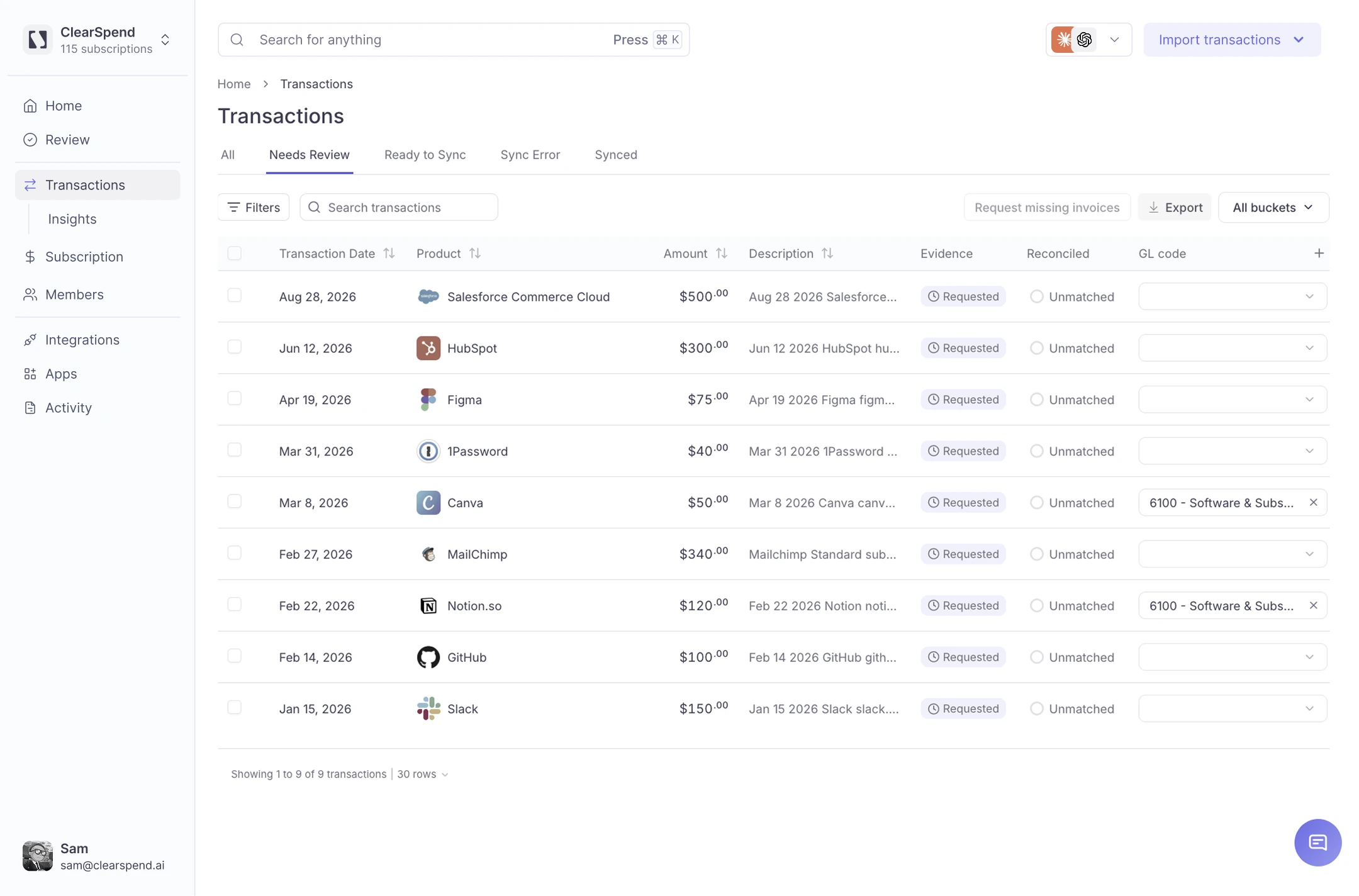Click the Review checkmark icon

pyautogui.click(x=30, y=140)
